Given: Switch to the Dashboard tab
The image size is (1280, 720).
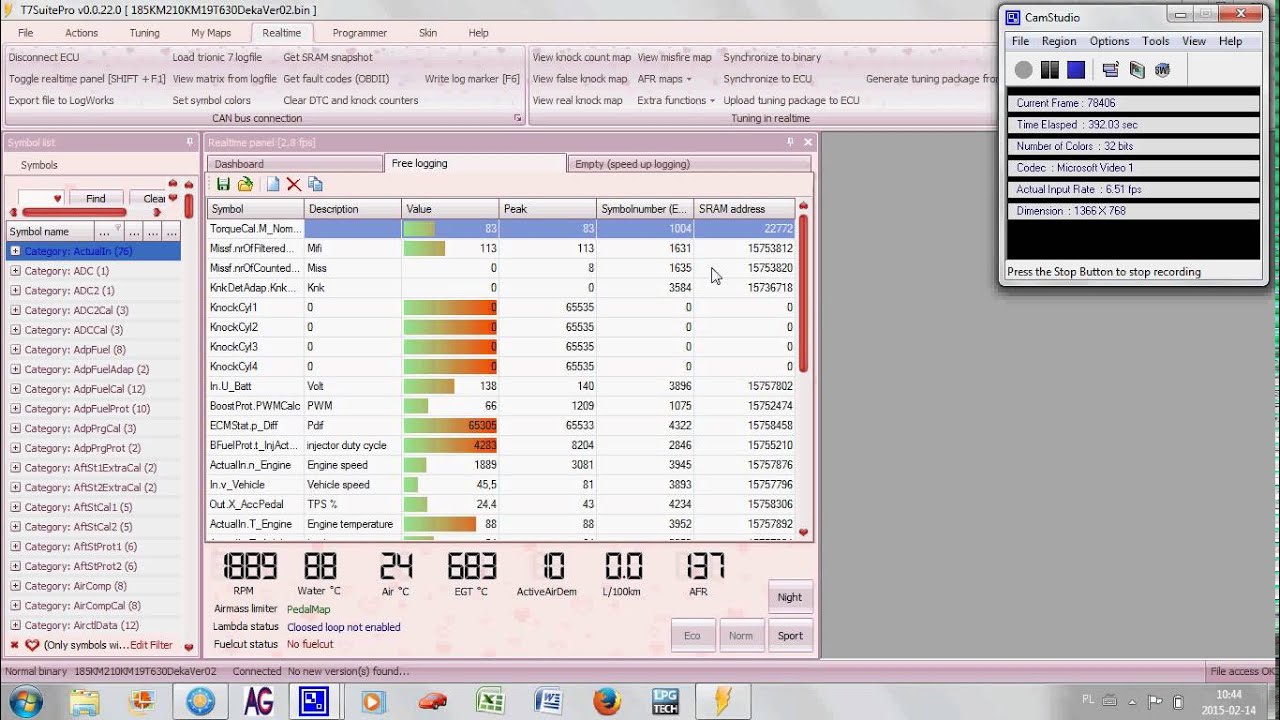Looking at the screenshot, I should click(295, 164).
